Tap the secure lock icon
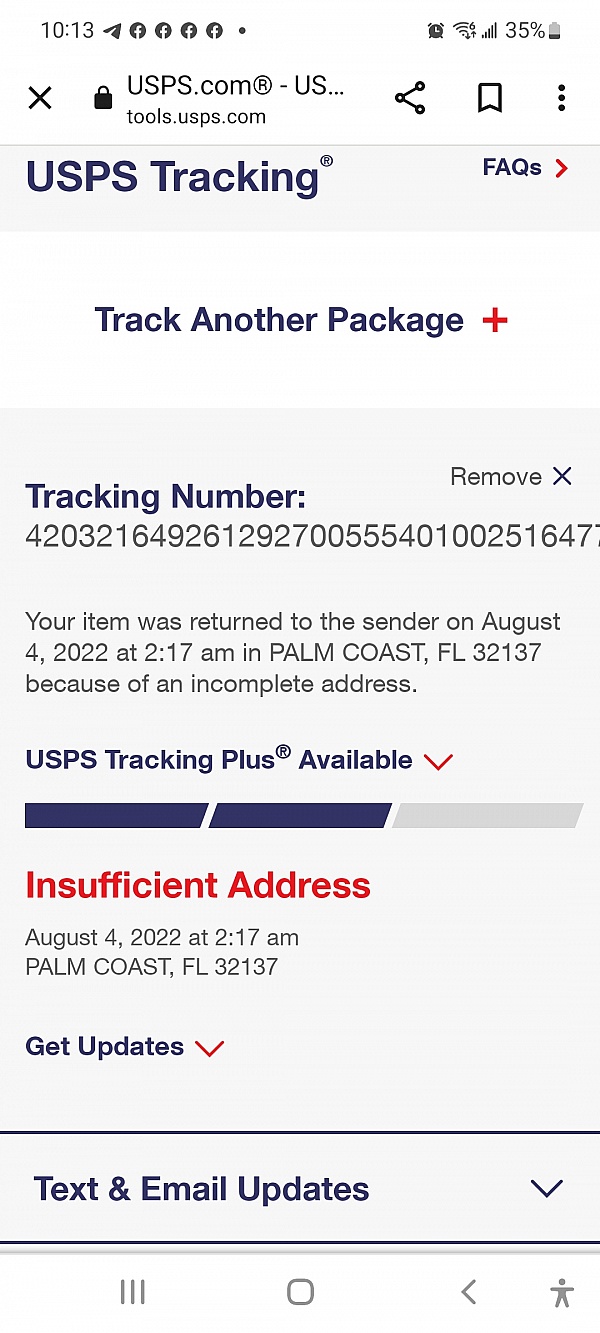 [102, 98]
